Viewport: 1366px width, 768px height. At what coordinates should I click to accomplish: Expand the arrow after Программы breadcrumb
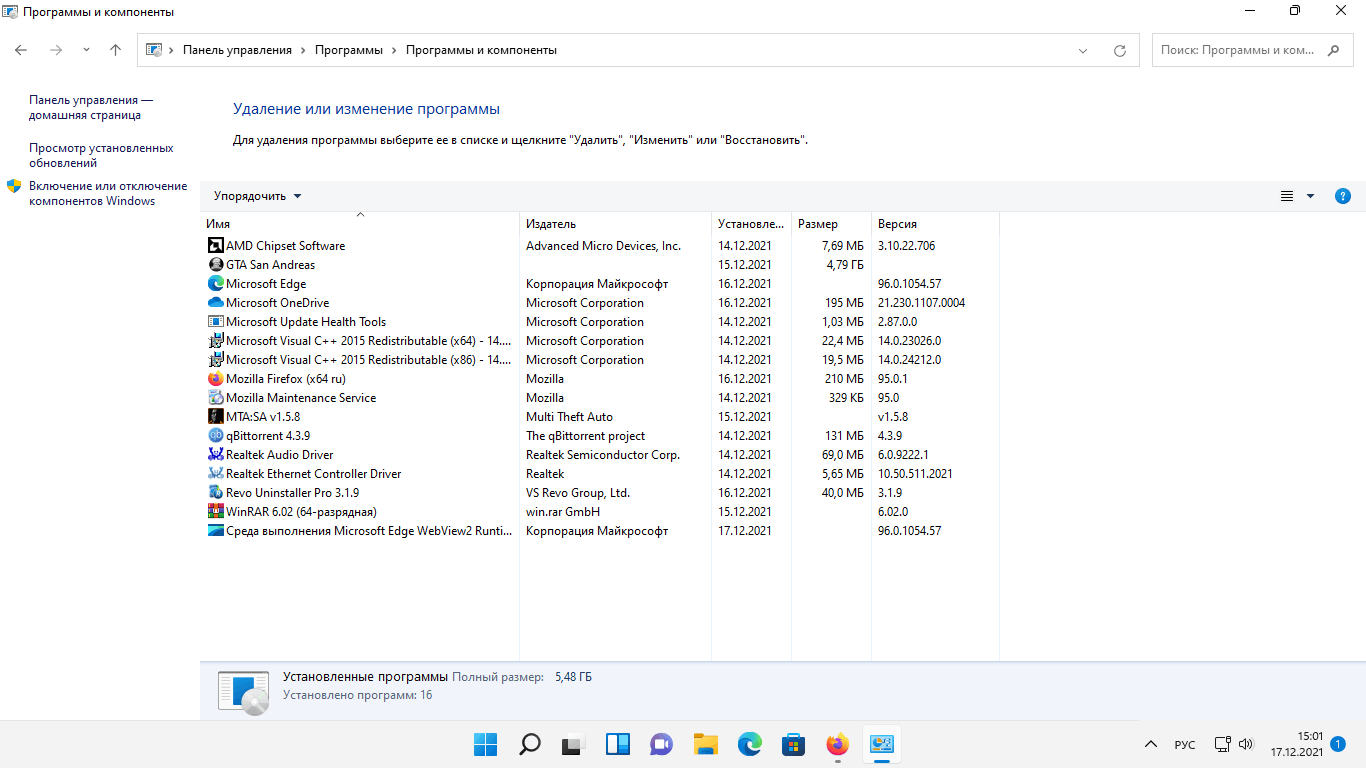pos(394,50)
